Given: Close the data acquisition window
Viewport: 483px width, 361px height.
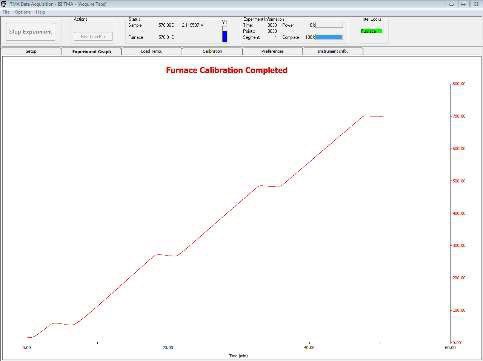Looking at the screenshot, I should (x=475, y=4).
